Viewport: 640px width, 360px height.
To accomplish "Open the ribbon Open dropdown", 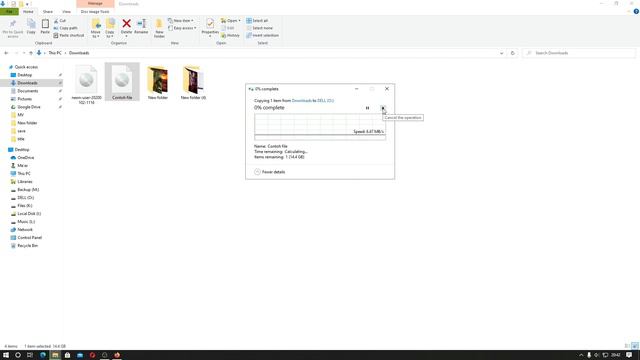I will pos(231,20).
